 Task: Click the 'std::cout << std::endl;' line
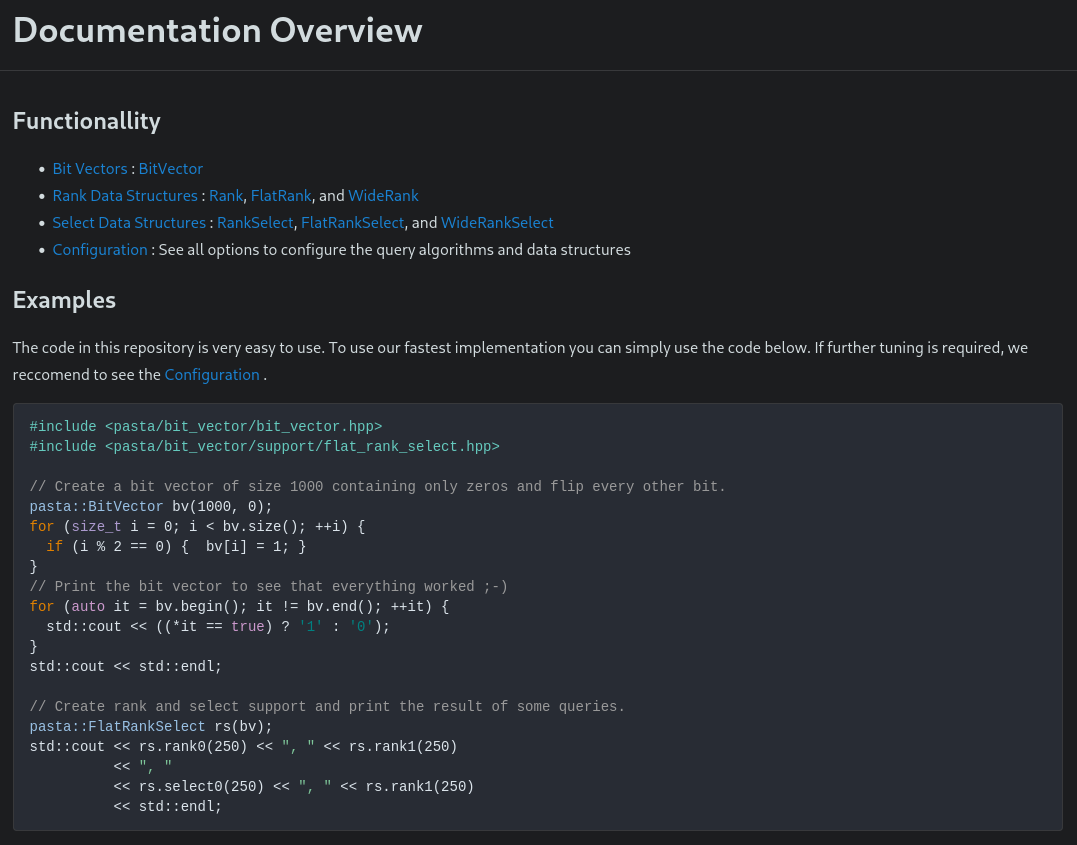pos(126,666)
